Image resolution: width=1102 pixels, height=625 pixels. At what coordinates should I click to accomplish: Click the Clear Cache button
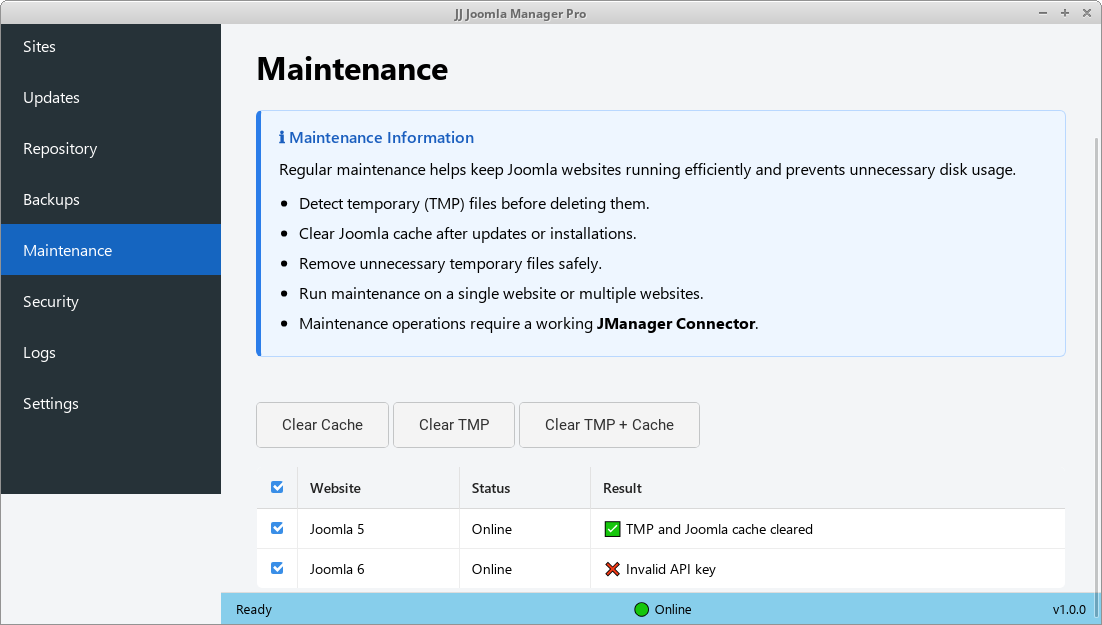323,425
